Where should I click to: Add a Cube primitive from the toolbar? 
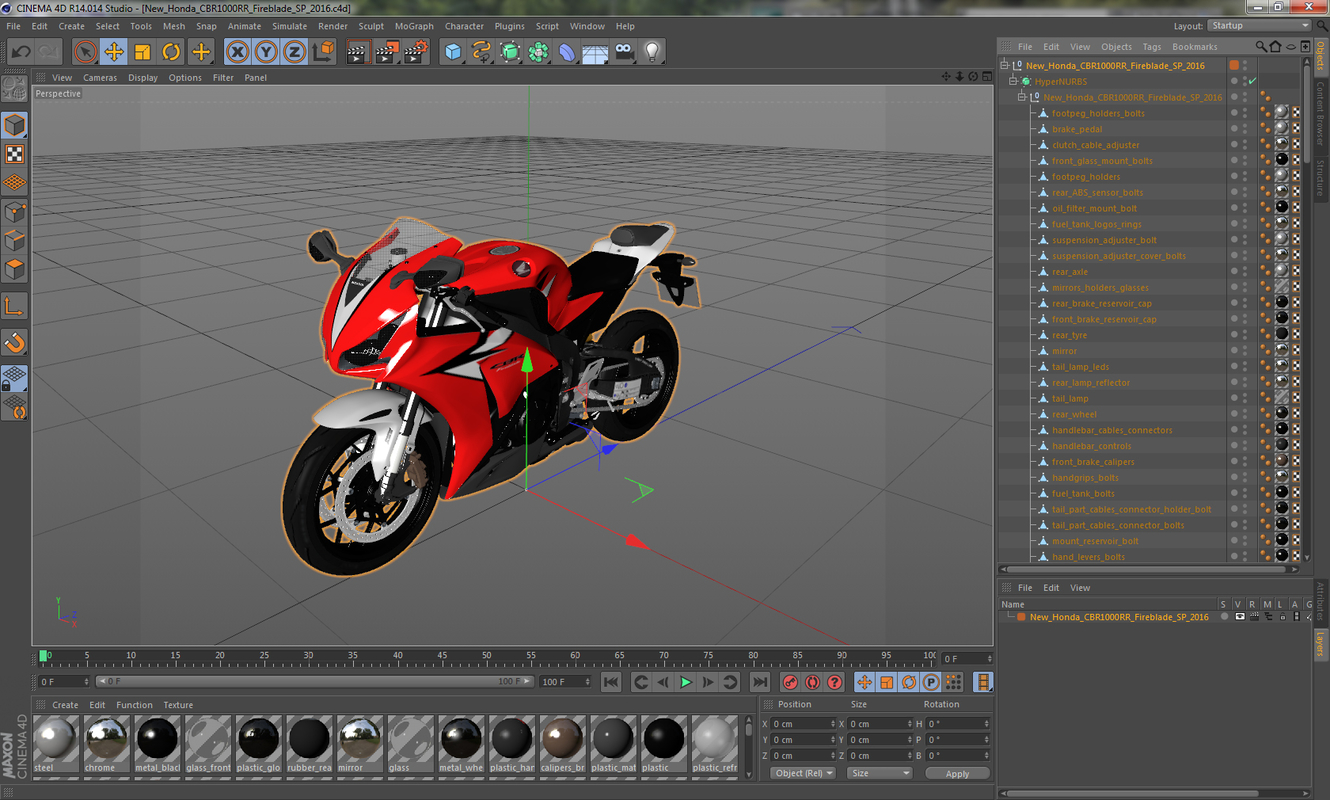(453, 51)
